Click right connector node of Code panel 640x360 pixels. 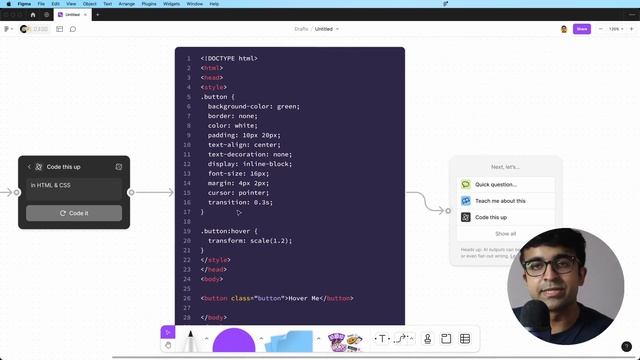(131, 192)
